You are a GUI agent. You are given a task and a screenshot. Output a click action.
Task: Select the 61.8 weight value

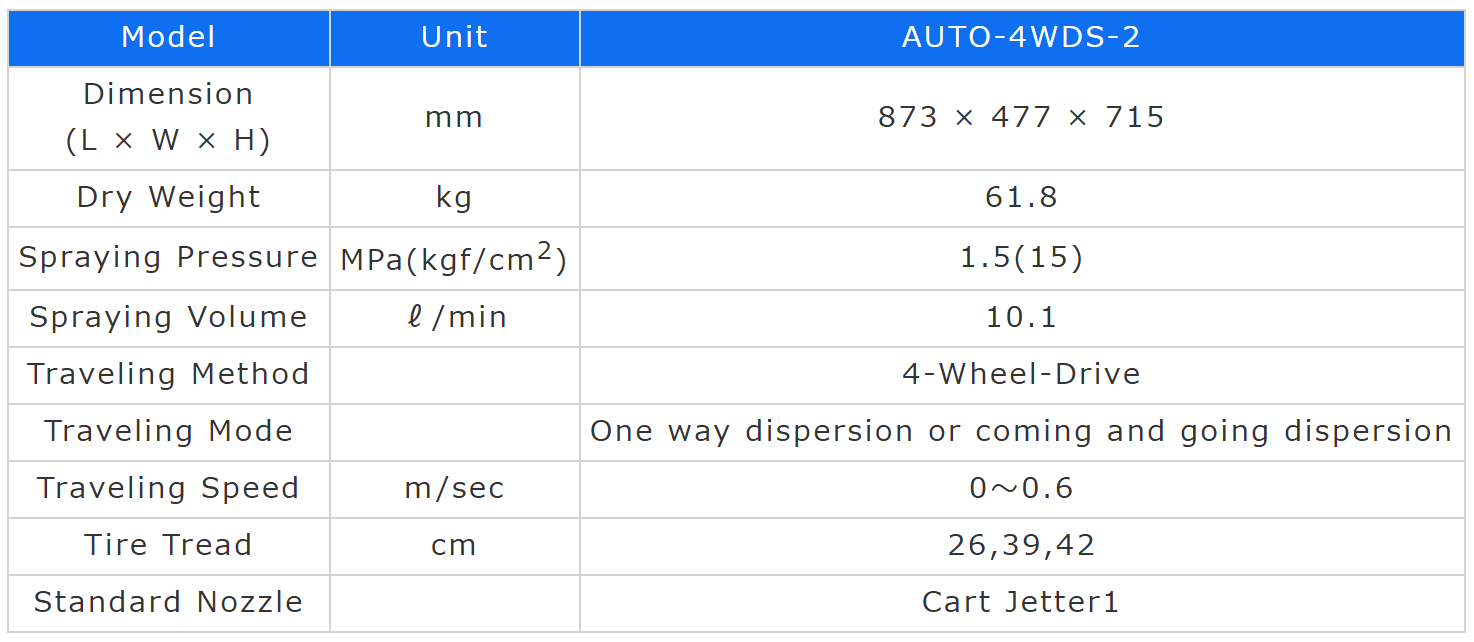(1021, 197)
